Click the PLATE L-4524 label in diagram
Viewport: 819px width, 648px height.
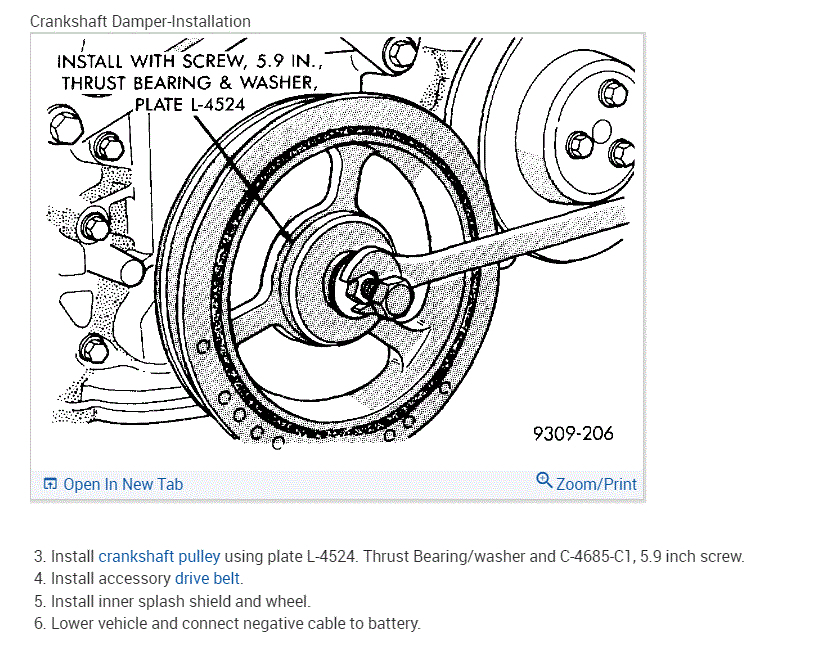[x=190, y=104]
